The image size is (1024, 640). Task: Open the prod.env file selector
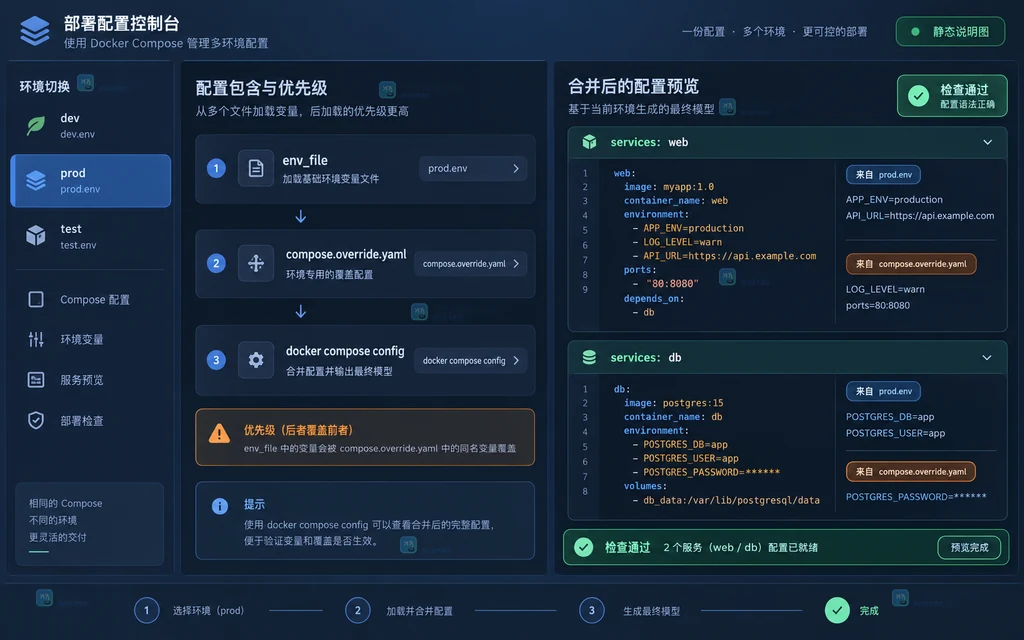[473, 168]
